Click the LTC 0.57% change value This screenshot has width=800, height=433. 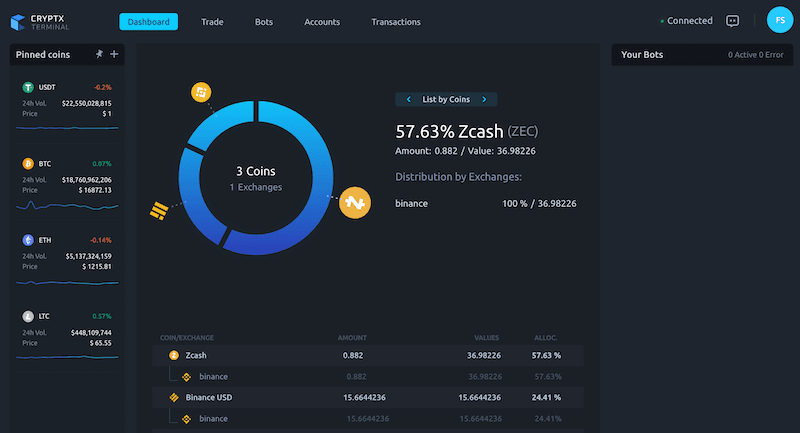(x=102, y=316)
